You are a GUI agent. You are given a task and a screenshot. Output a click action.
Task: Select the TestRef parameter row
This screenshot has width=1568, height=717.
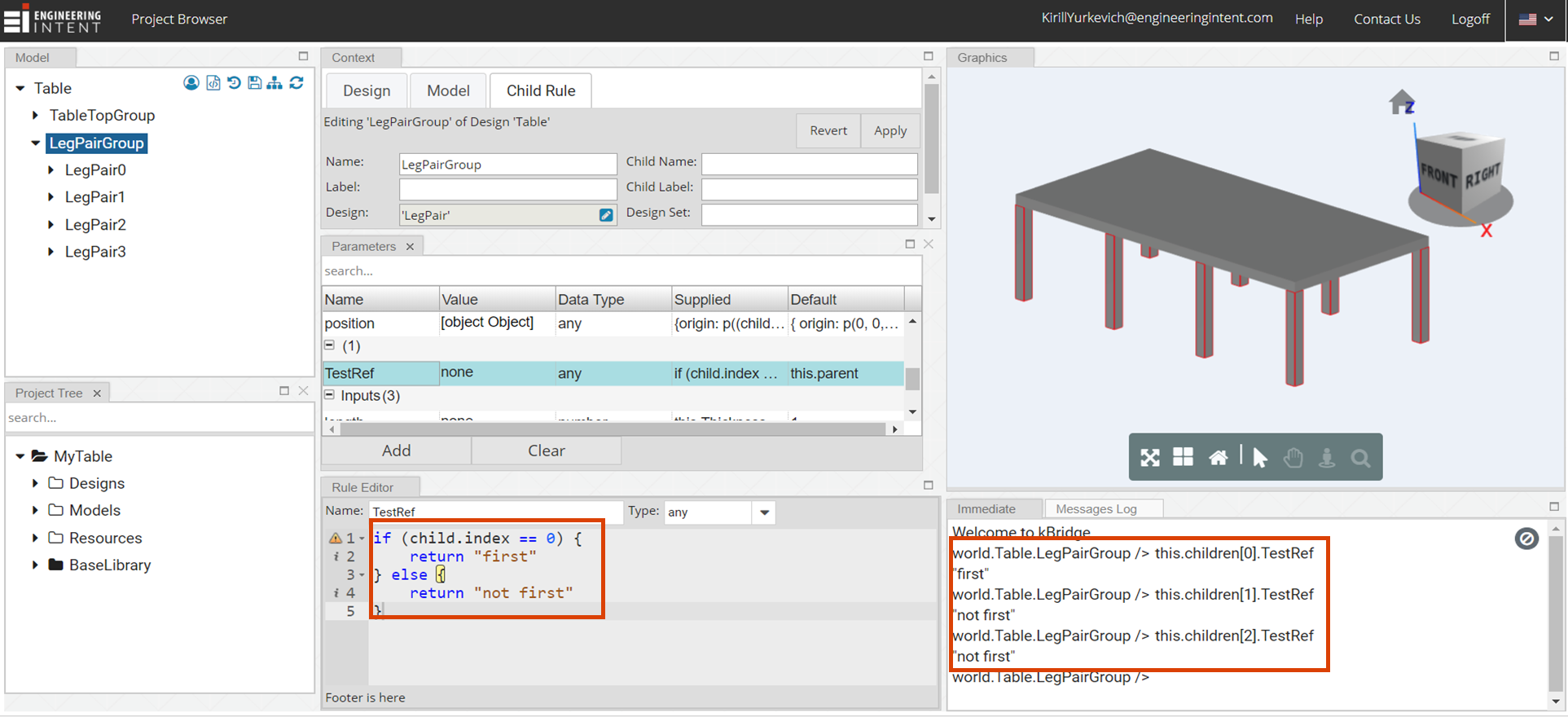(613, 373)
